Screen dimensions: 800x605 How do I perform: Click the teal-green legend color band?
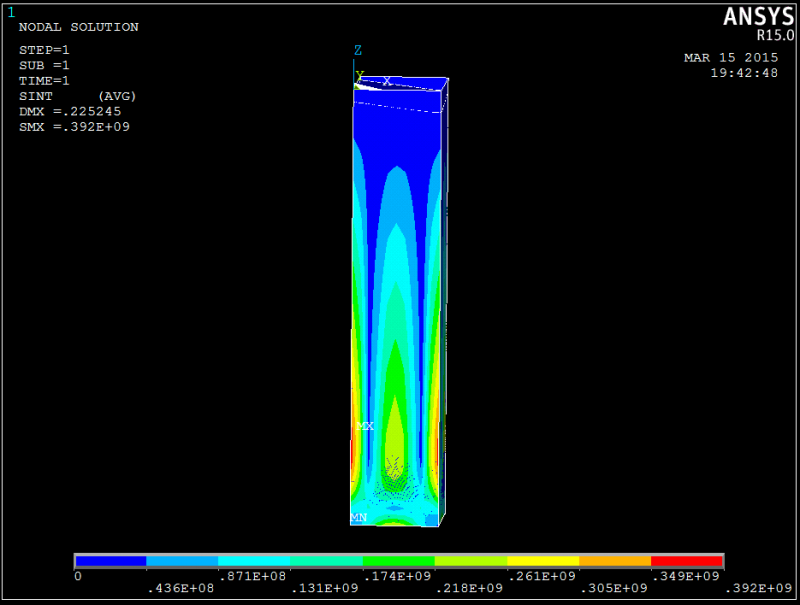click(327, 561)
